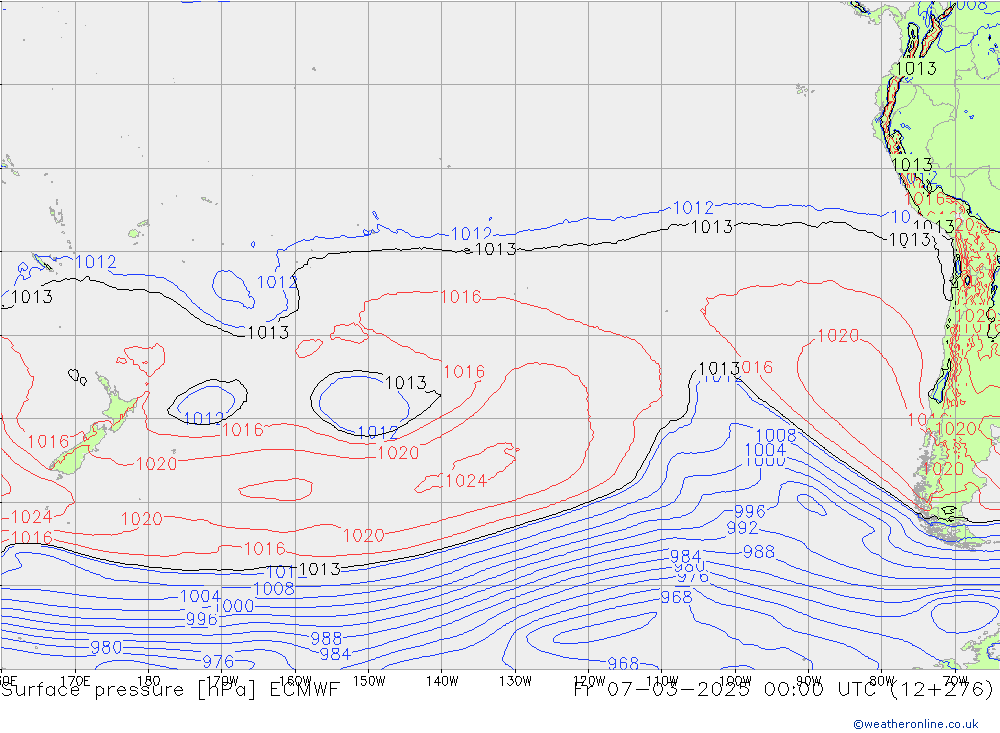
Task: Click the red 1020 label west of Chile
Action: [839, 336]
